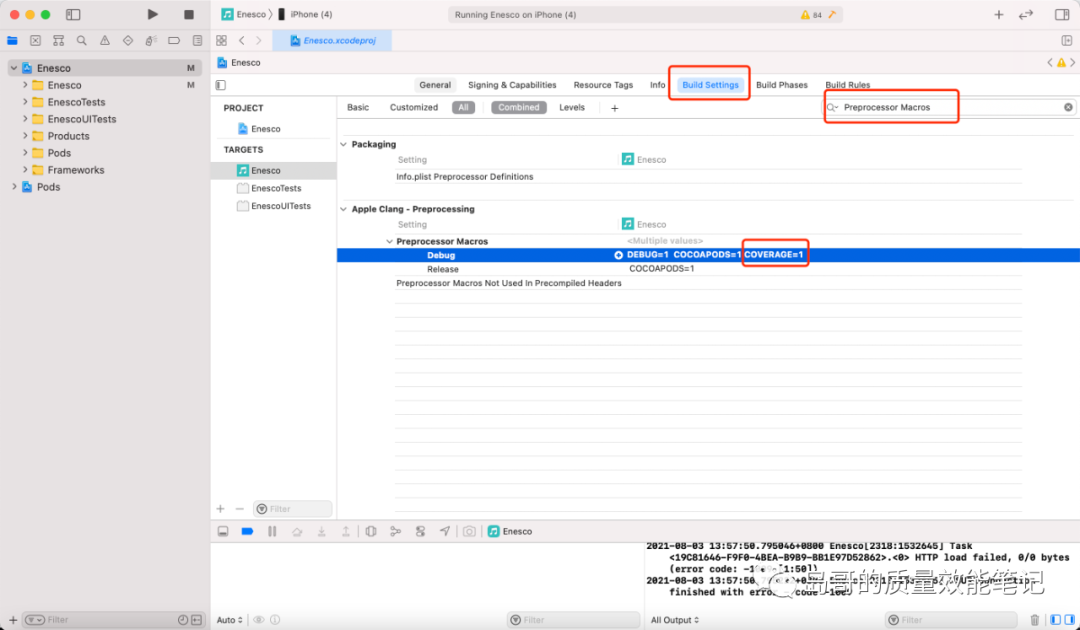Click the 84 warnings indicator
1080x630 pixels.
(x=811, y=14)
